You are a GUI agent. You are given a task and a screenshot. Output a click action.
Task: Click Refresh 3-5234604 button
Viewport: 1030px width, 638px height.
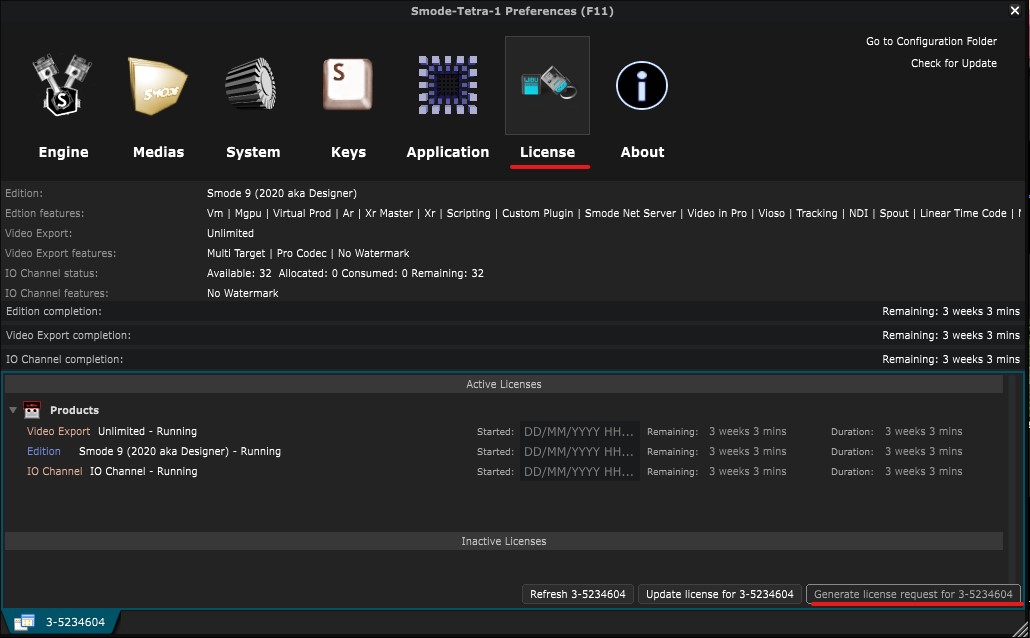pyautogui.click(x=577, y=594)
